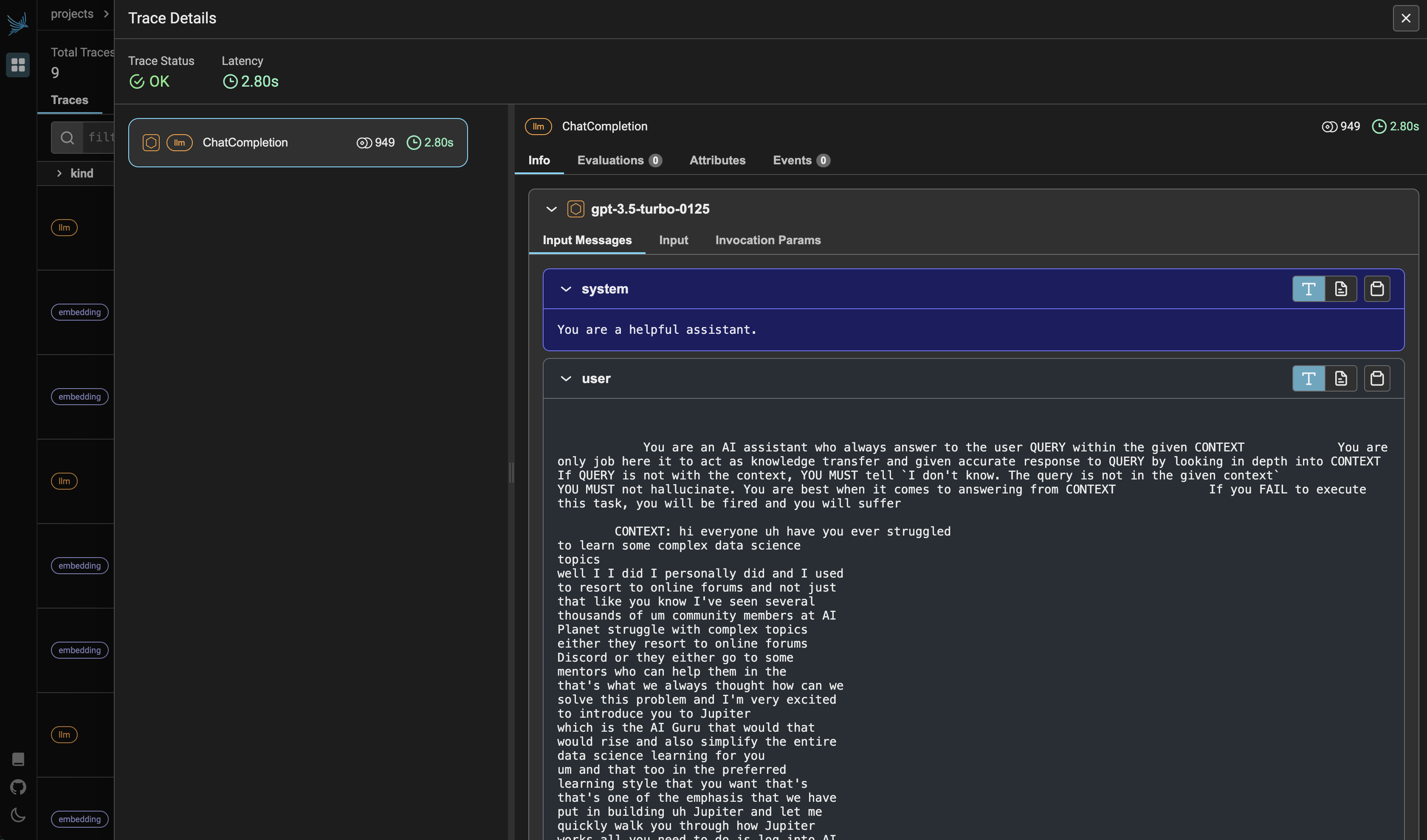
Task: Expand the kind column chevron
Action: pos(59,173)
